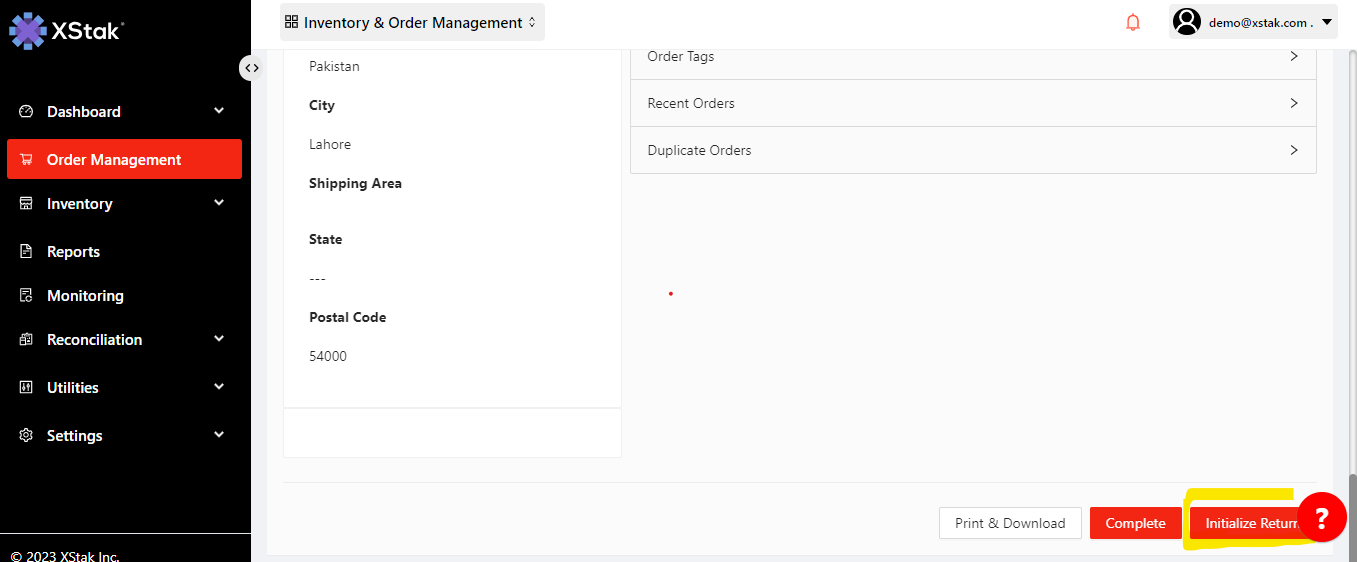Click the user avatar icon
Image resolution: width=1357 pixels, height=562 pixels.
point(1186,22)
